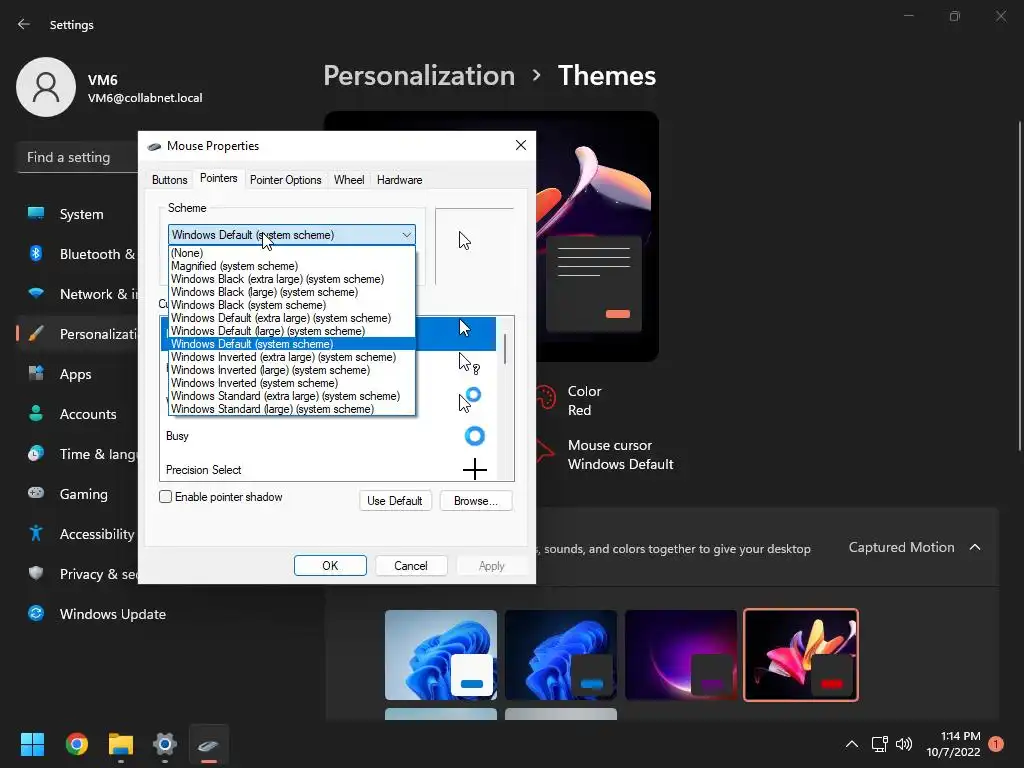Select the light Windows bloom theme
1024x768 pixels.
[x=441, y=655]
